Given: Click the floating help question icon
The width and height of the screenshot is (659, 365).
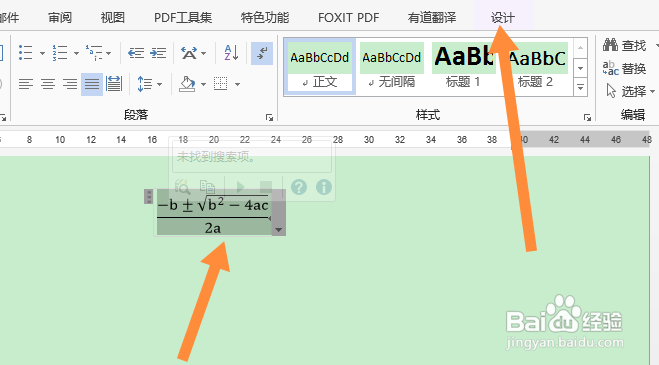Looking at the screenshot, I should pos(299,187).
